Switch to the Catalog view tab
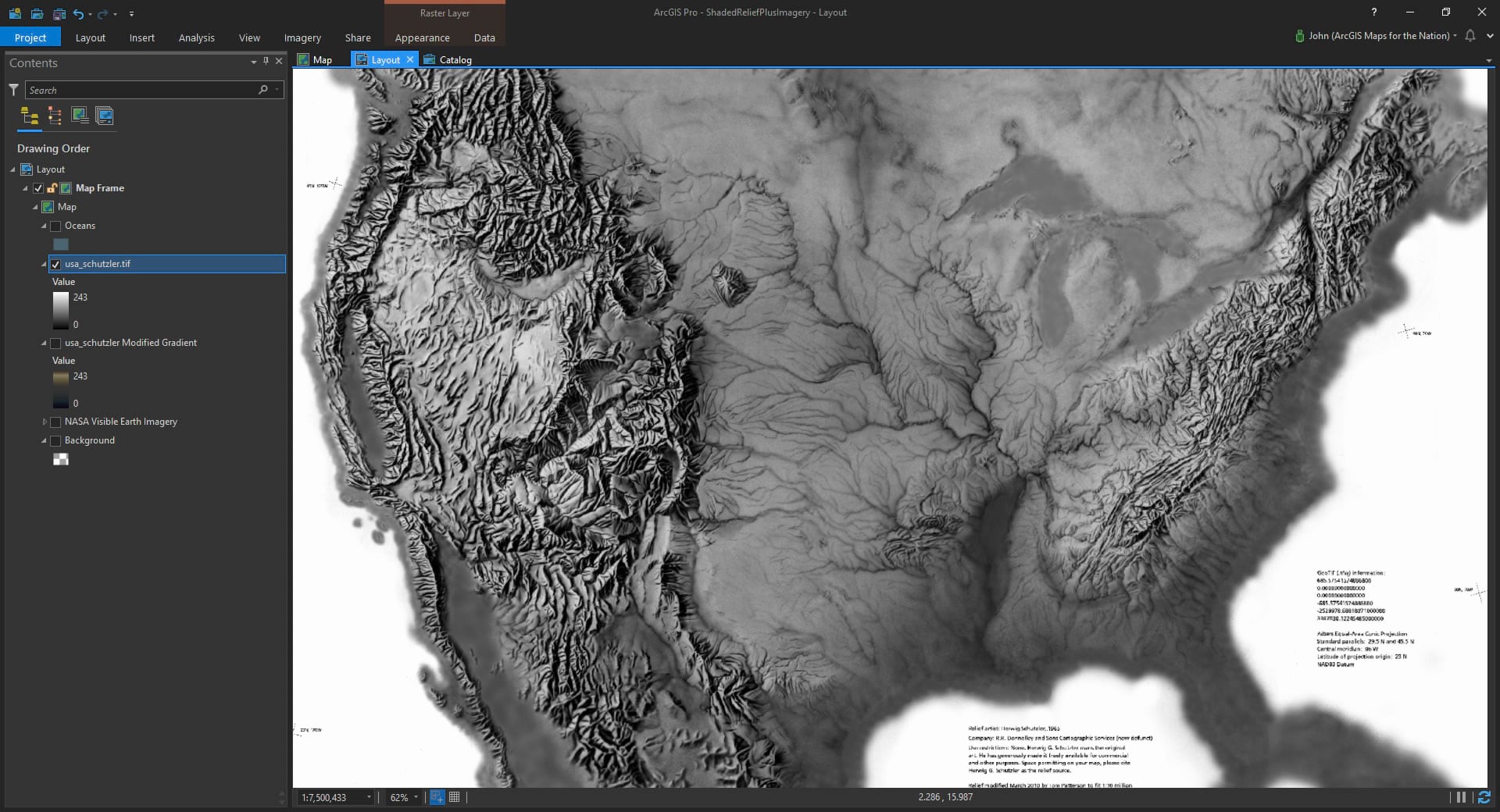 click(455, 59)
